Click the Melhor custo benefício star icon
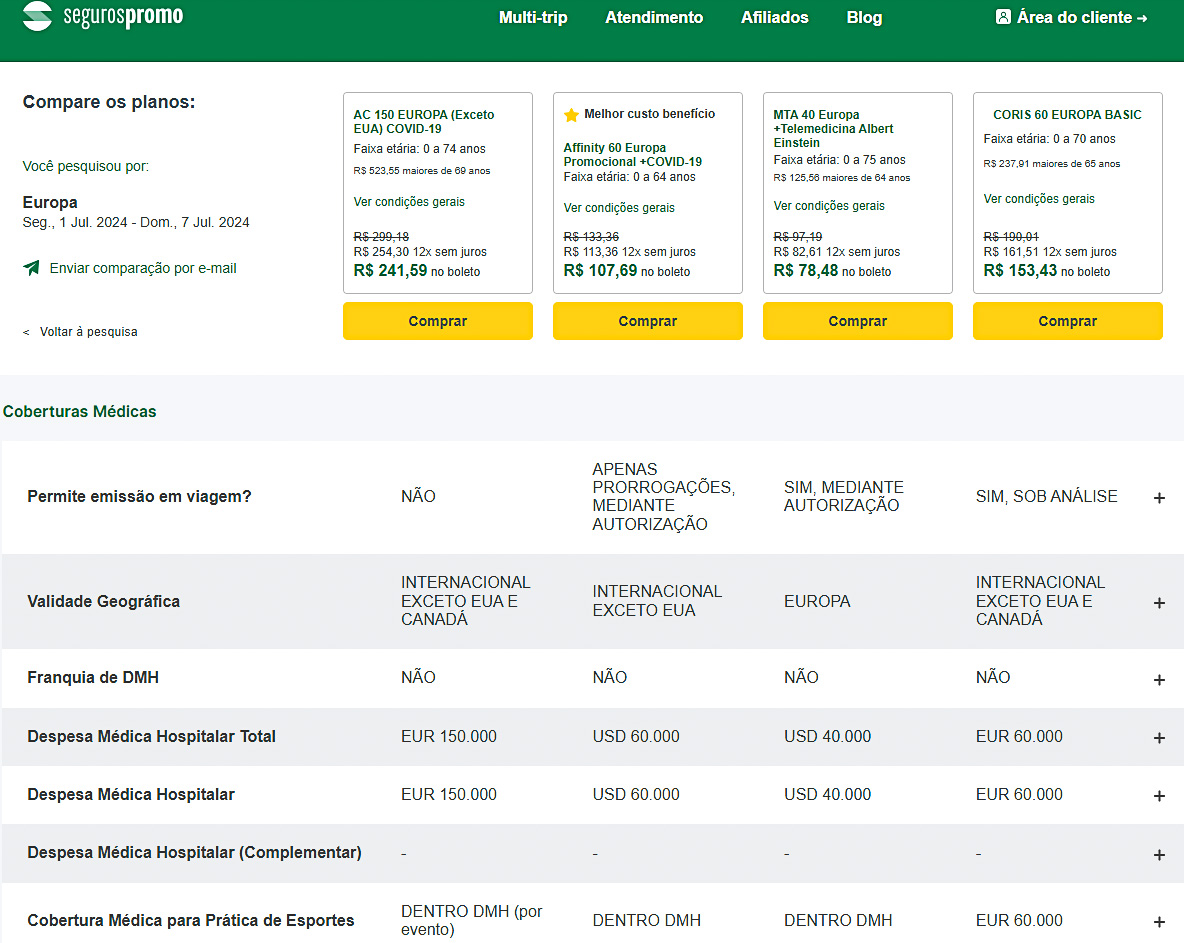 click(x=572, y=115)
